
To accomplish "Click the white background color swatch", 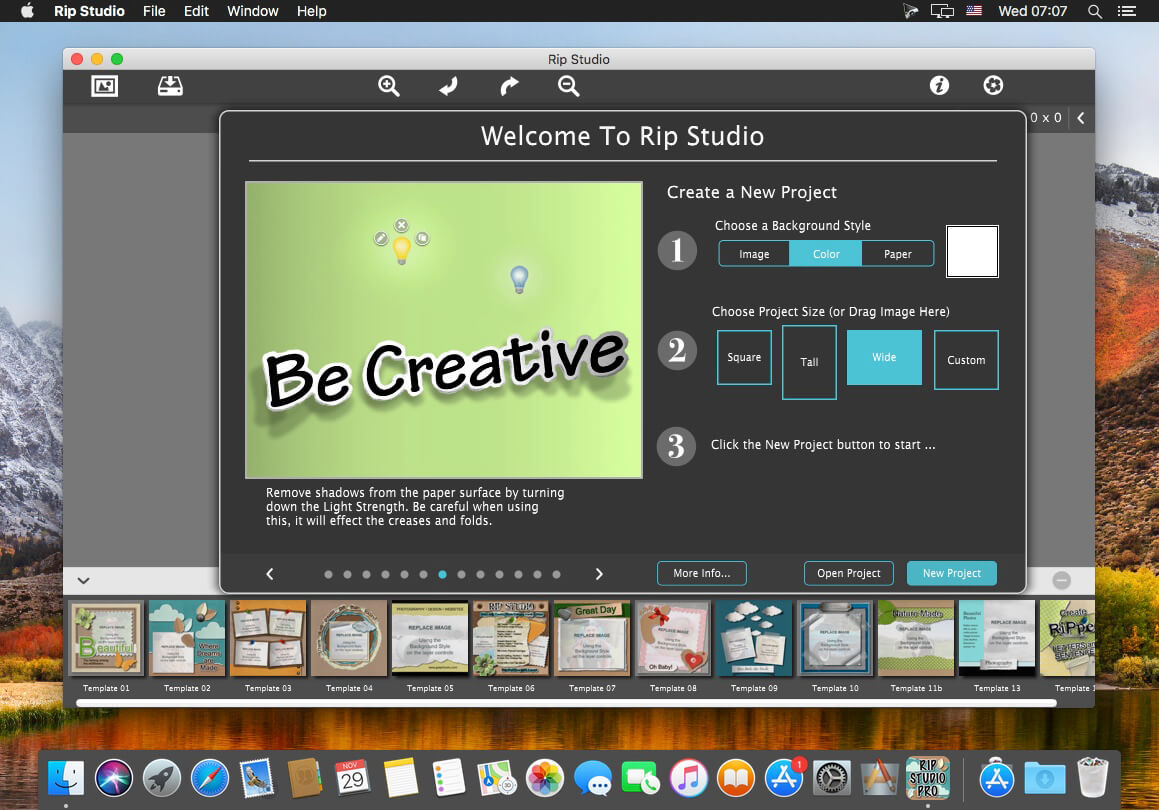I will tap(972, 251).
